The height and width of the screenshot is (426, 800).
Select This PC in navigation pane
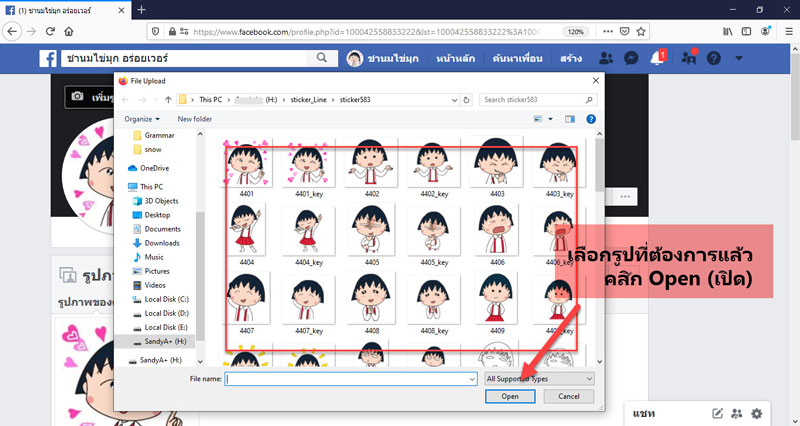coord(145,187)
